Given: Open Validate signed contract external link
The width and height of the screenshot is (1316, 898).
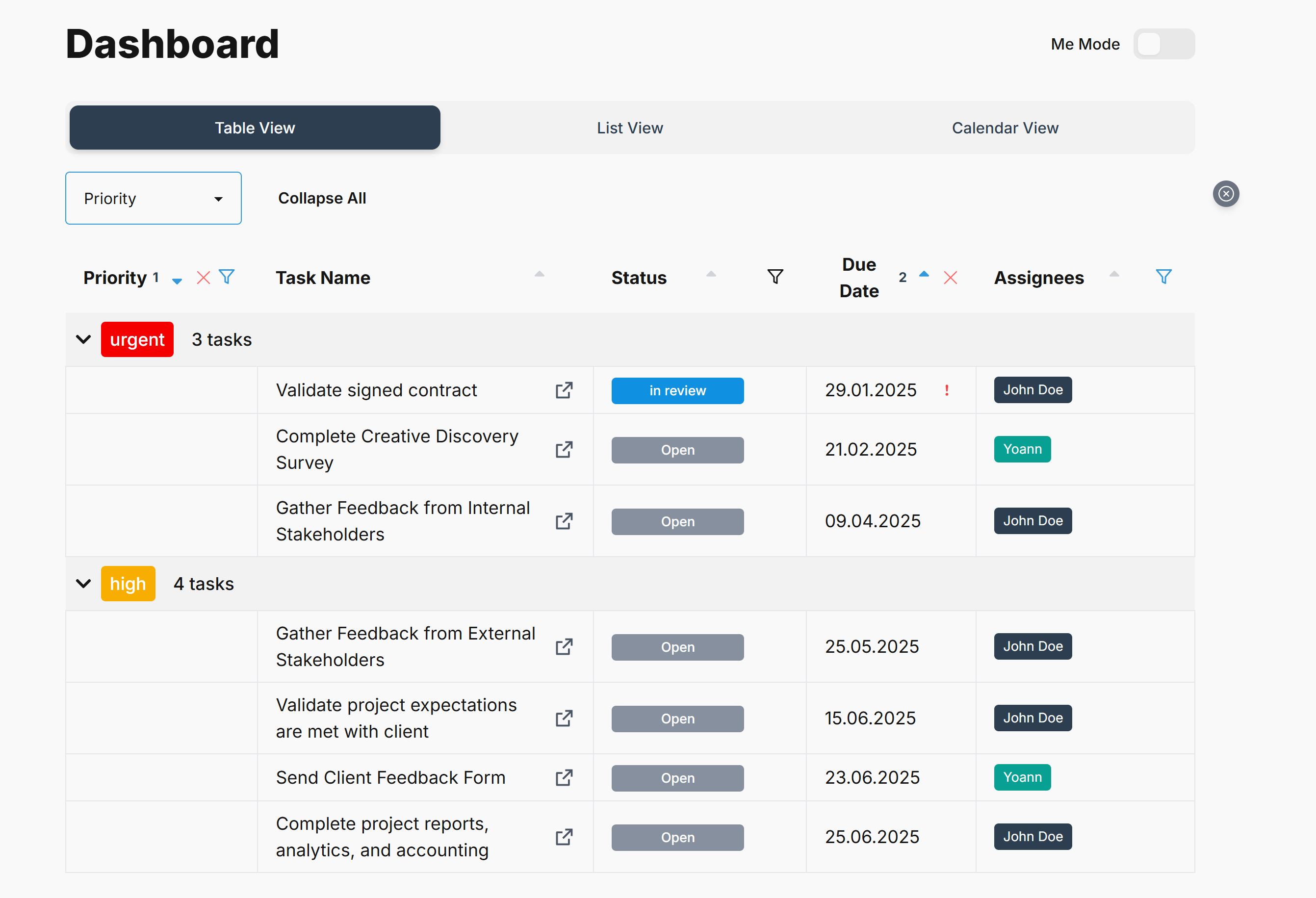Looking at the screenshot, I should 564,390.
